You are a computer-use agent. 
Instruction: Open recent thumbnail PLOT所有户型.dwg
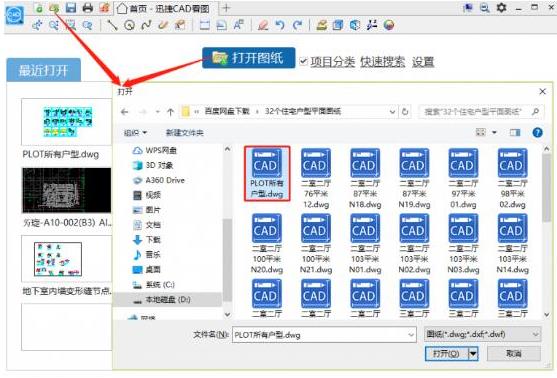tap(67, 122)
